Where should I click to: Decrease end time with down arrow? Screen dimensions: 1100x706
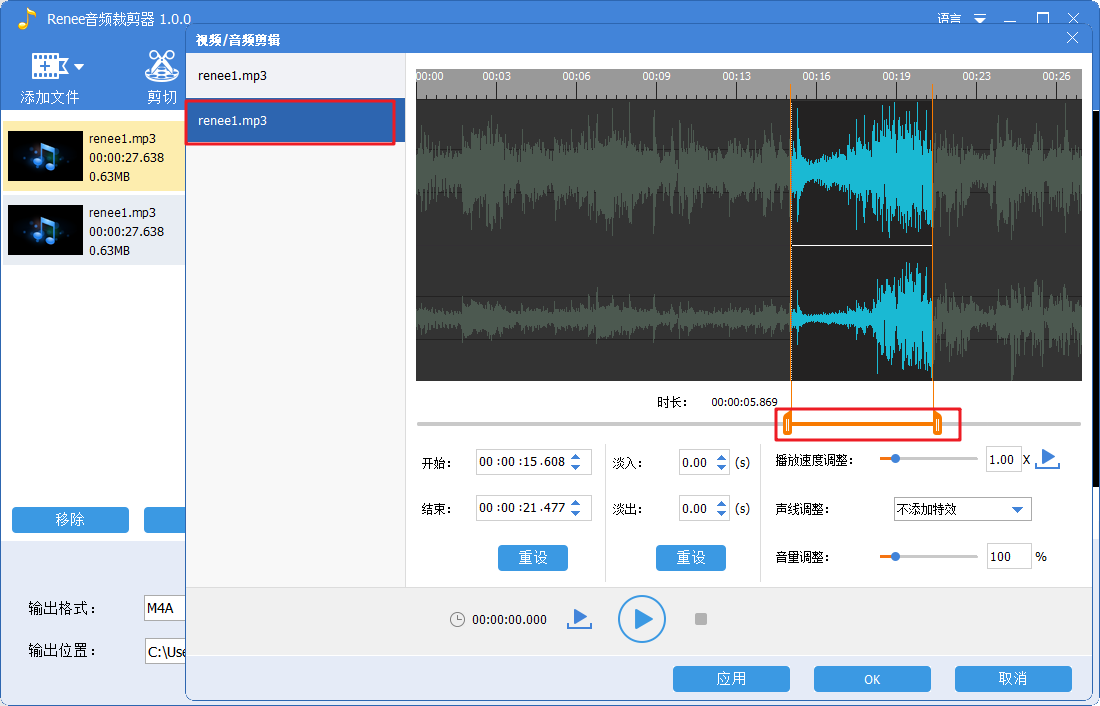pos(576,514)
